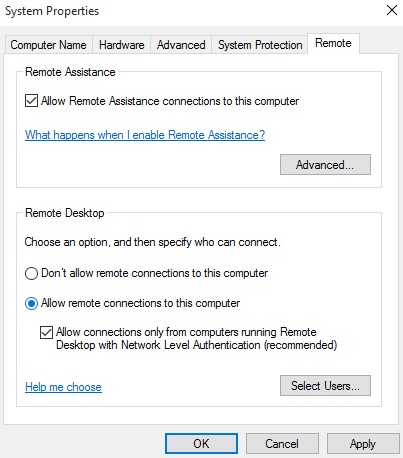Open What happens when I enable Remote Assistance link
The width and height of the screenshot is (403, 458).
pyautogui.click(x=145, y=135)
